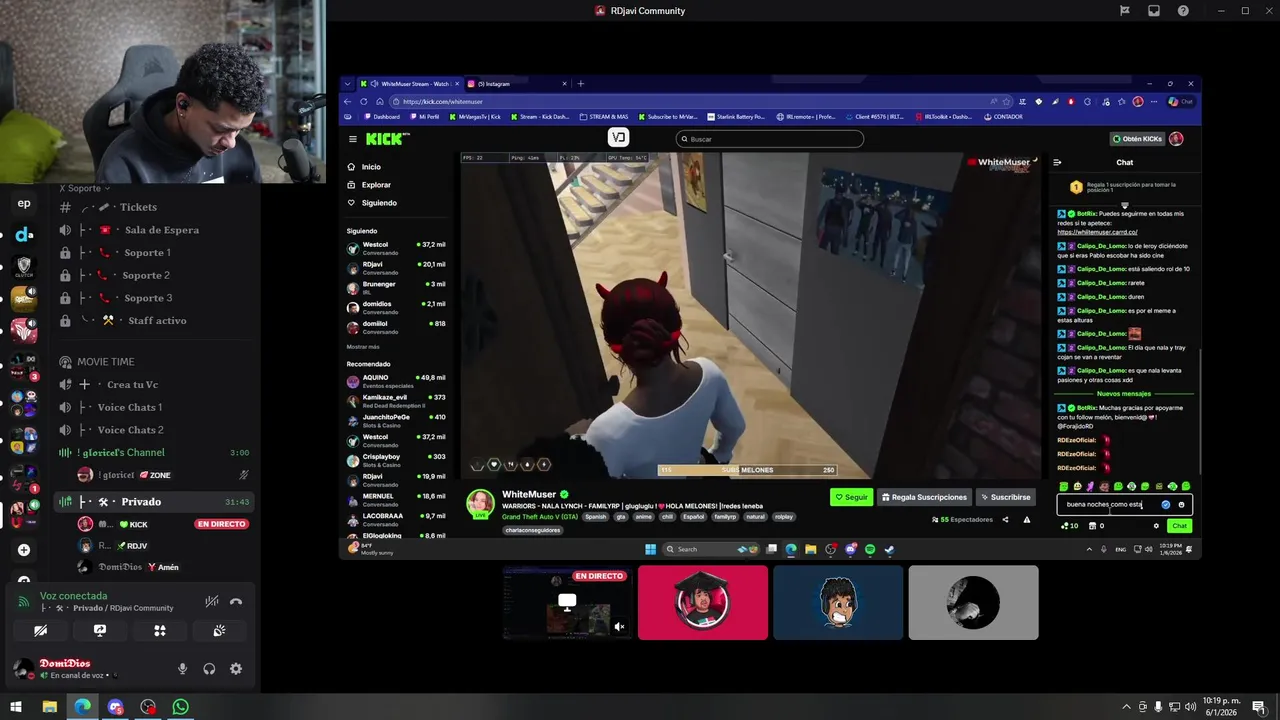1280x720 pixels.
Task: Add a server with the plus icon
Action: point(24,550)
